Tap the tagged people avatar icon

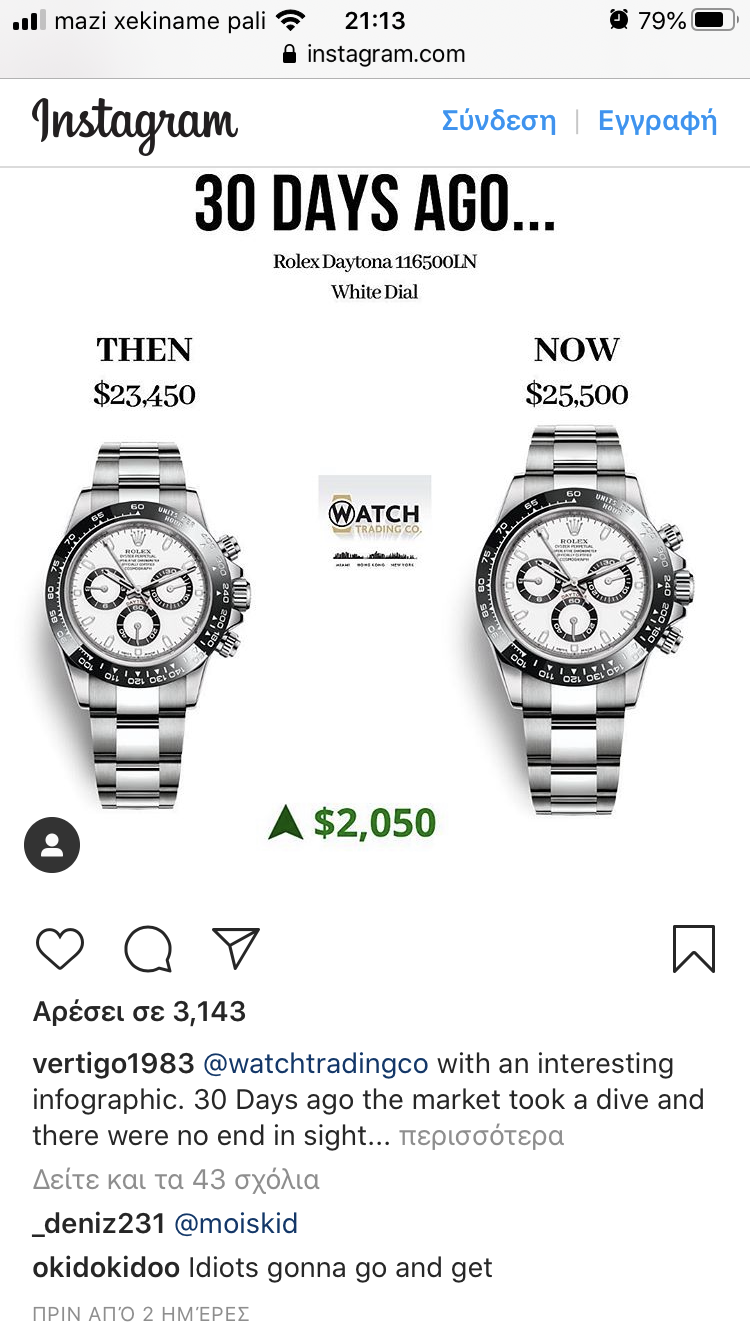pyautogui.click(x=52, y=845)
